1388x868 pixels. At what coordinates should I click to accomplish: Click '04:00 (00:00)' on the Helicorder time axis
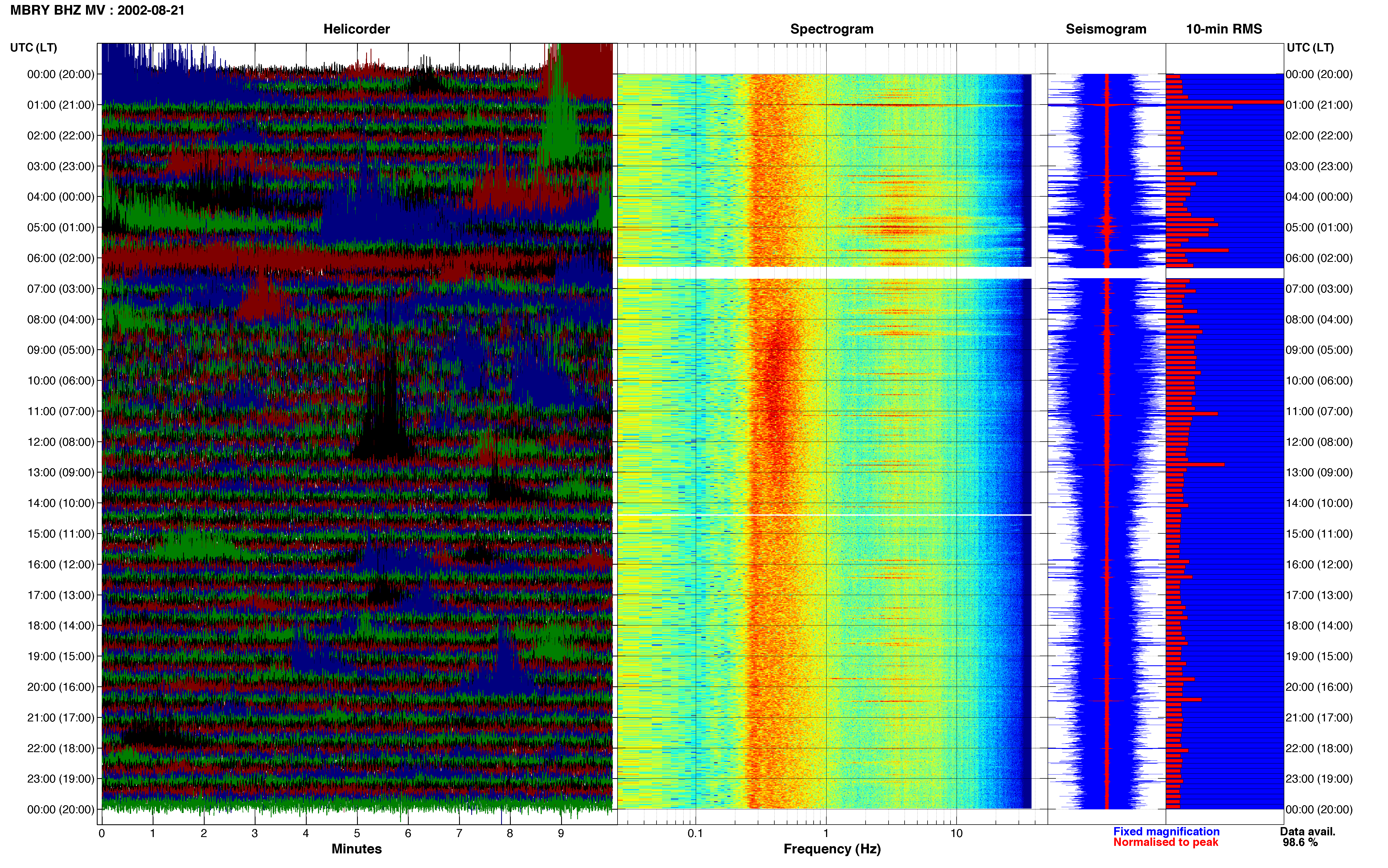[x=61, y=197]
